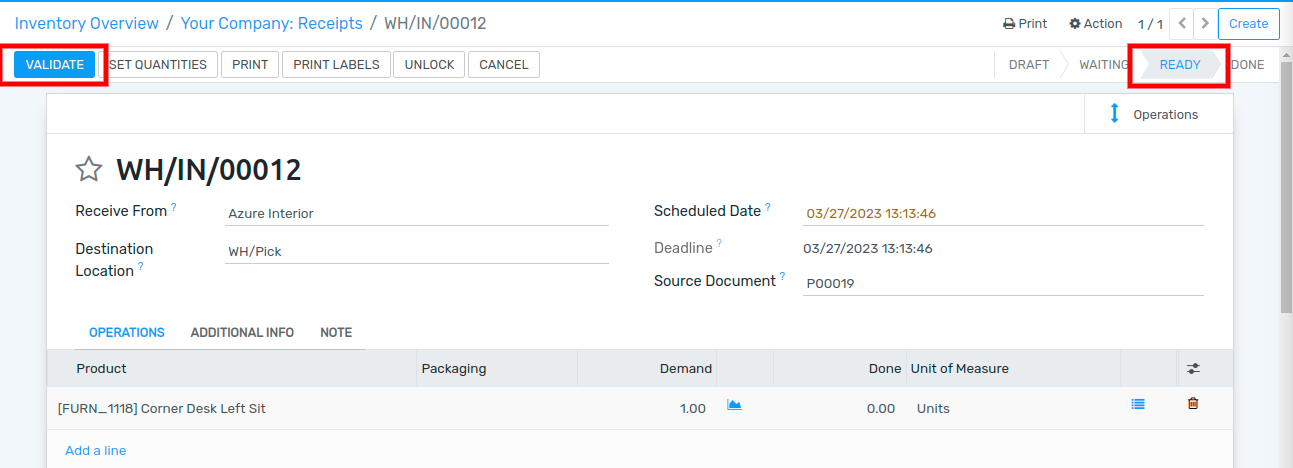Viewport: 1293px width, 468px height.
Task: Show the help tooltip next to Deadline
Action: point(719,243)
